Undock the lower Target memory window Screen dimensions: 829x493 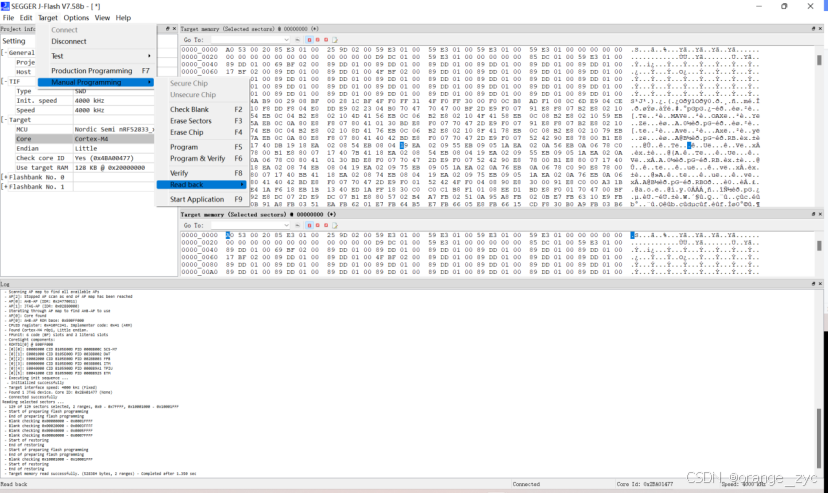(x=813, y=214)
